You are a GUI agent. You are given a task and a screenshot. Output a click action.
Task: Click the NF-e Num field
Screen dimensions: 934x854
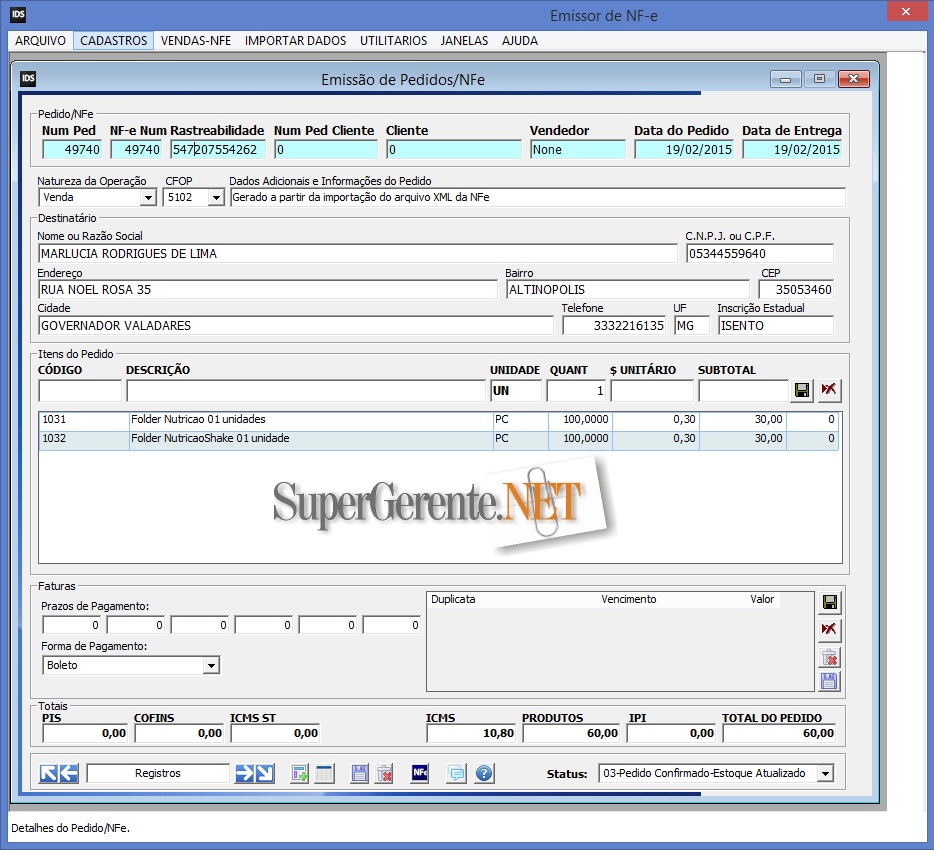pos(136,149)
